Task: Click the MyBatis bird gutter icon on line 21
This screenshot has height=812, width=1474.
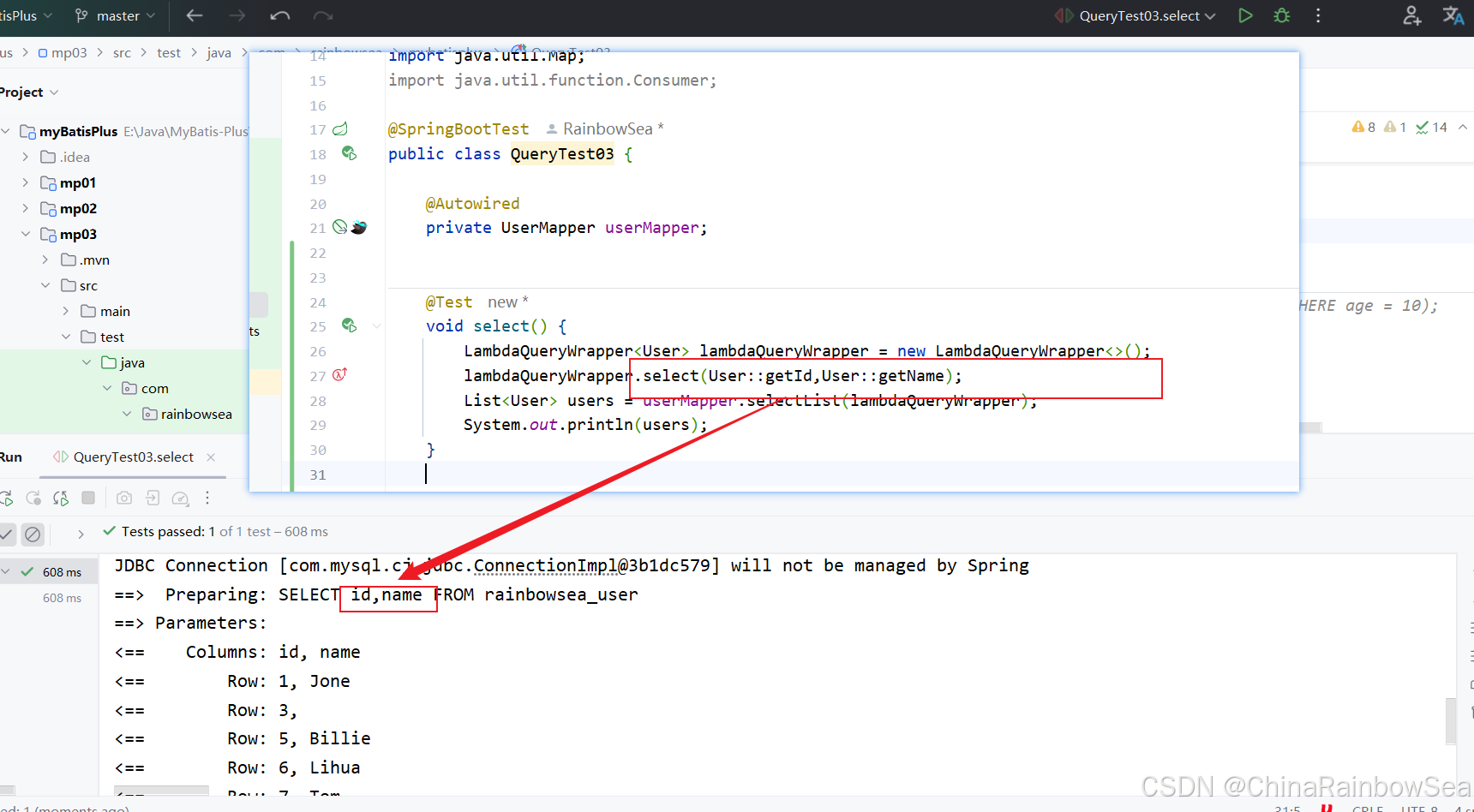Action: tap(359, 227)
